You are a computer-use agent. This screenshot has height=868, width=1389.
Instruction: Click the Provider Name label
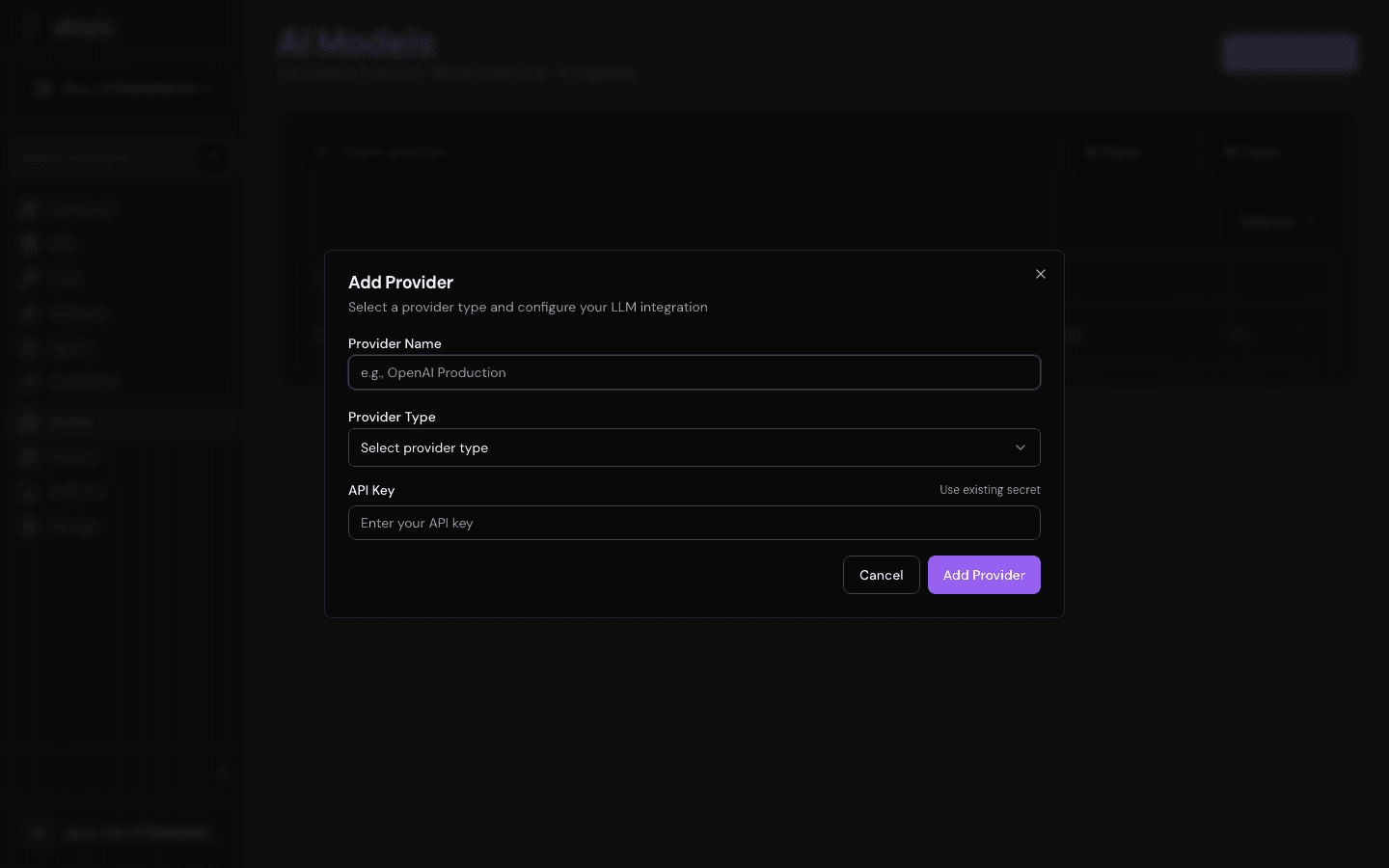[395, 343]
